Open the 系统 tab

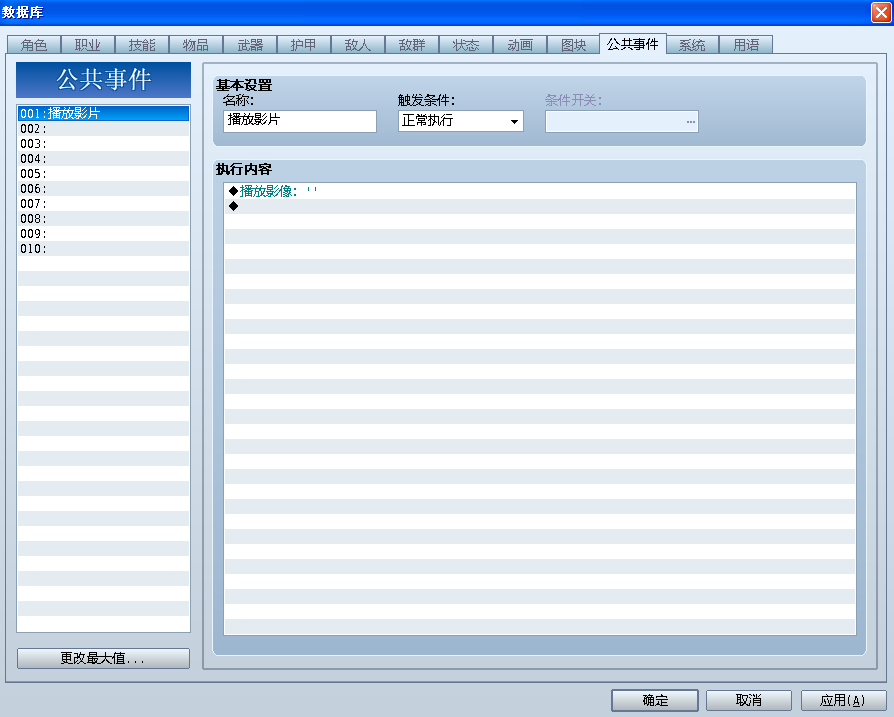(692, 44)
